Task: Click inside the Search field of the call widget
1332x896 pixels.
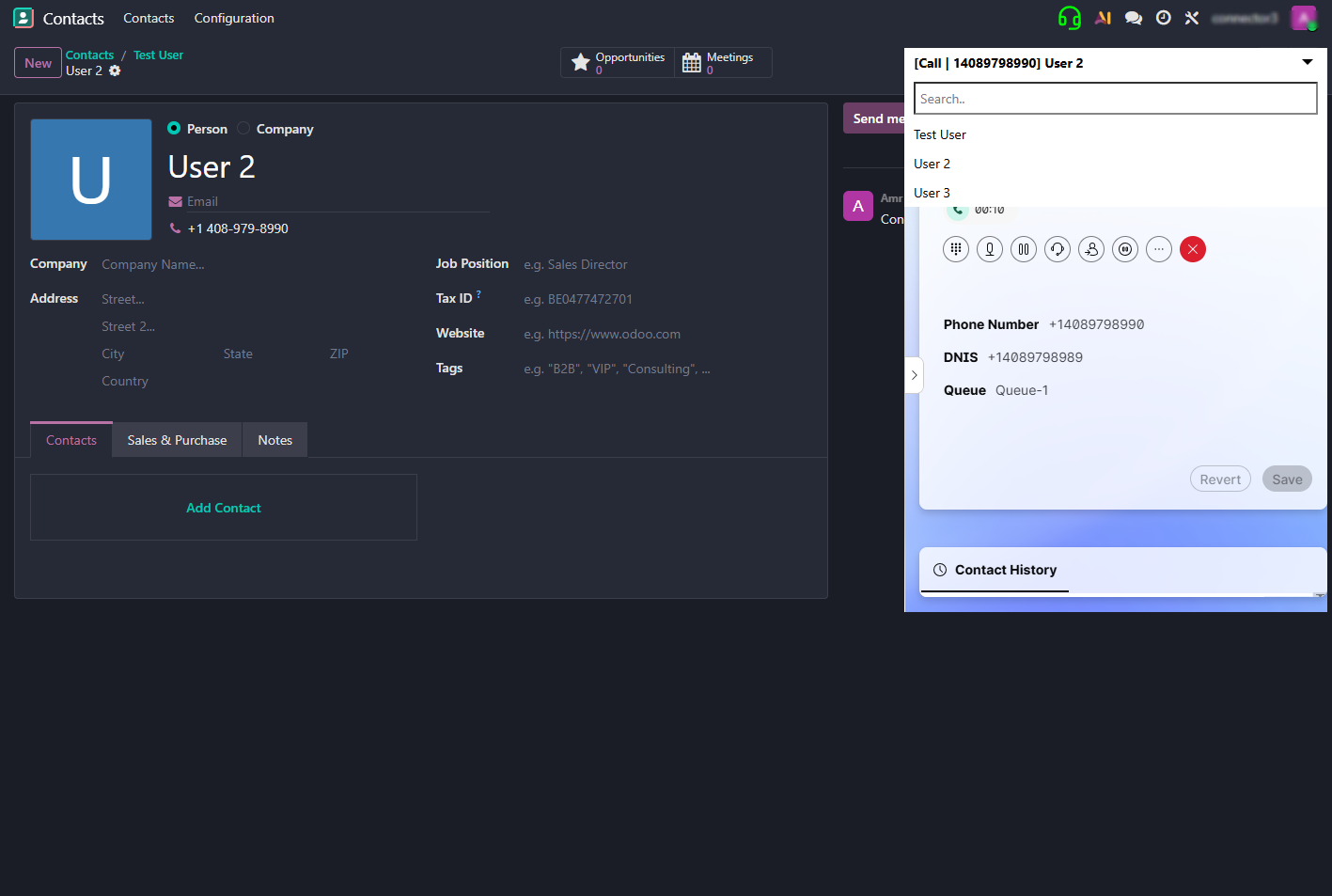Action: tap(1115, 98)
